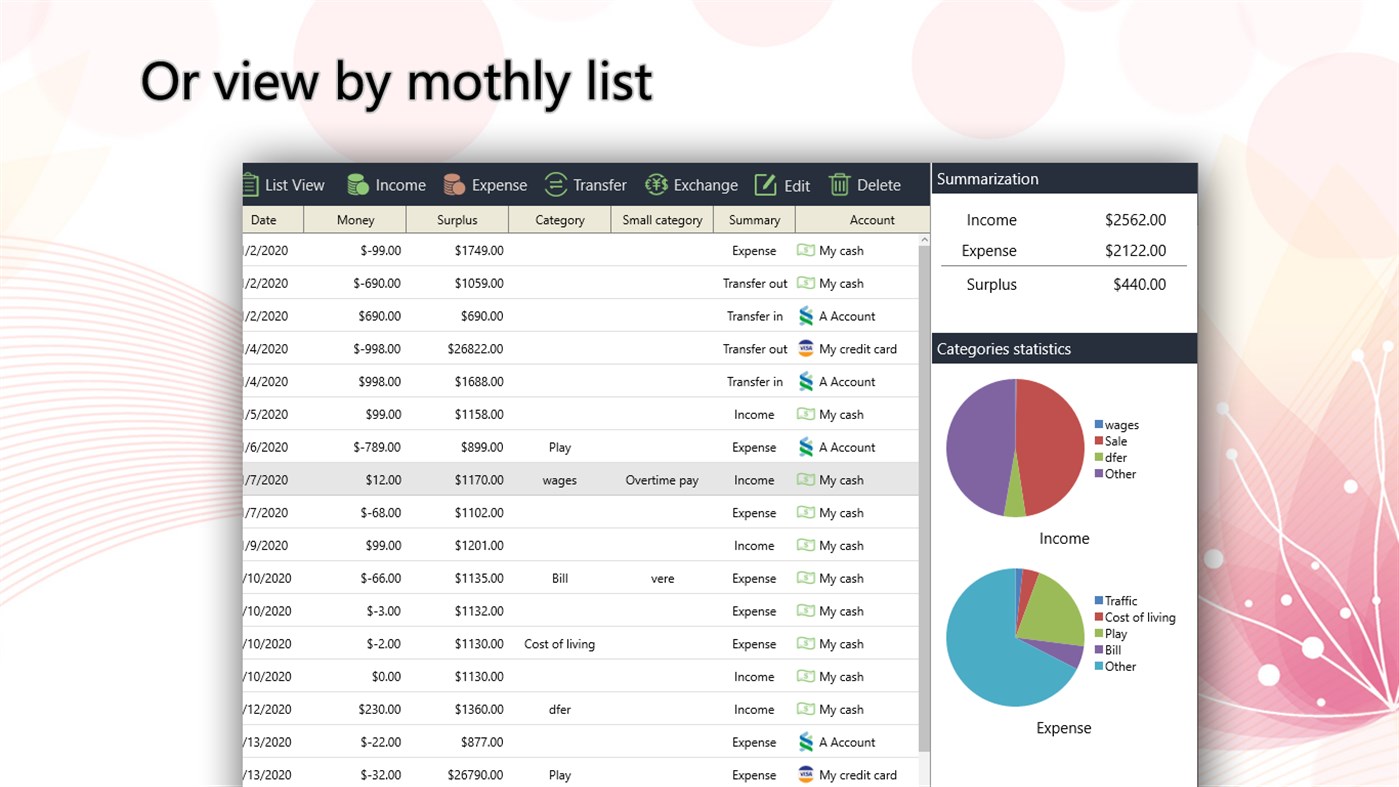This screenshot has width=1399, height=787.
Task: Select the List View icon in the toolbar
Action: point(248,184)
